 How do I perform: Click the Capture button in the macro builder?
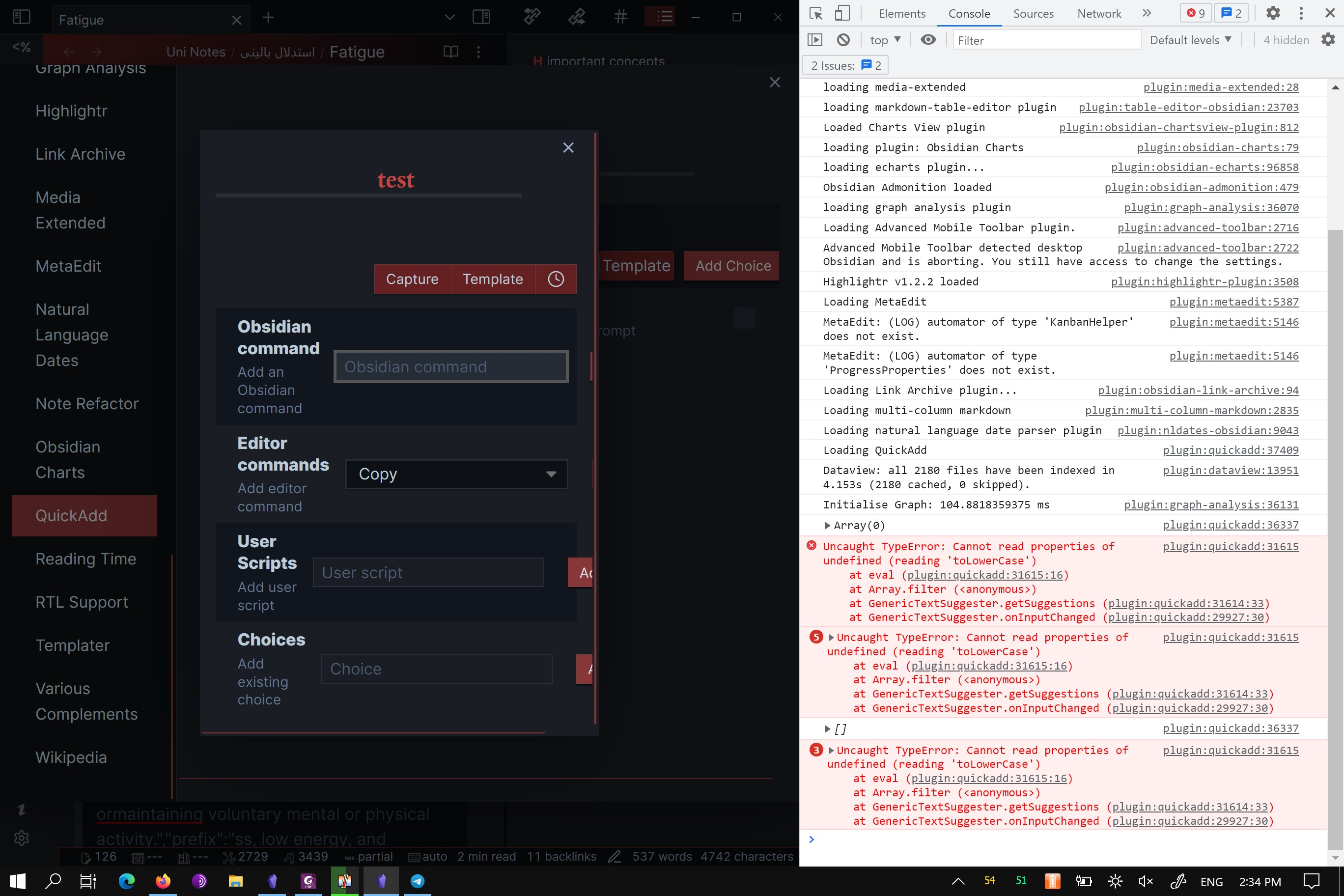click(413, 279)
